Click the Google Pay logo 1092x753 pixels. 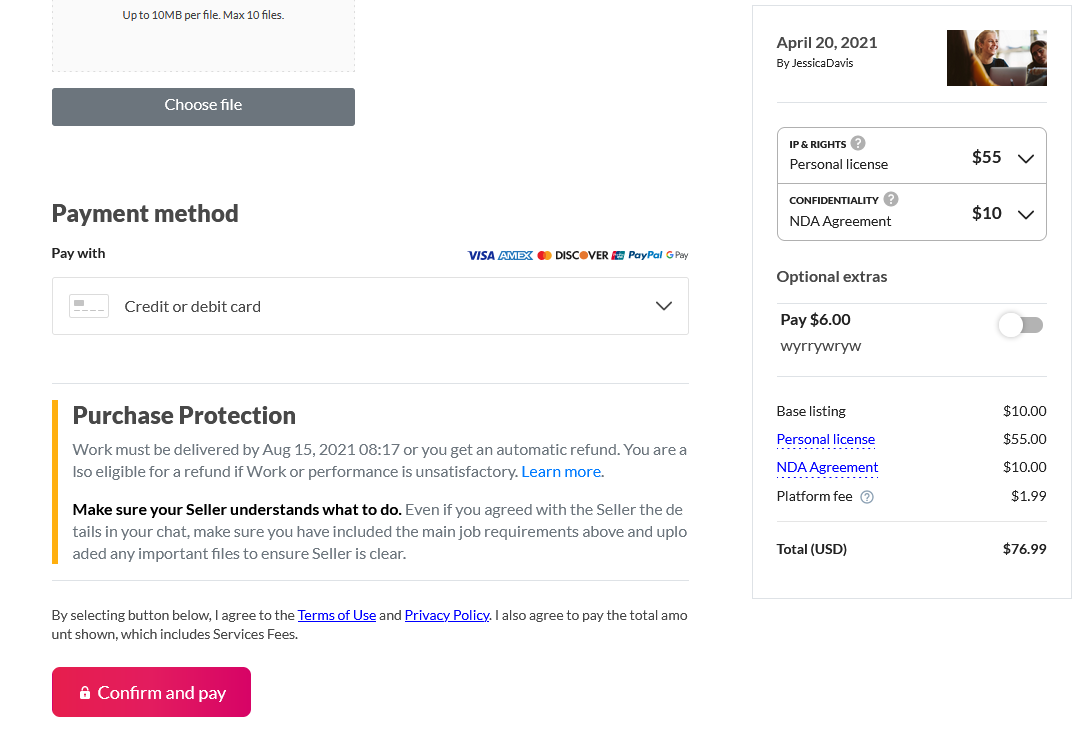(x=677, y=255)
